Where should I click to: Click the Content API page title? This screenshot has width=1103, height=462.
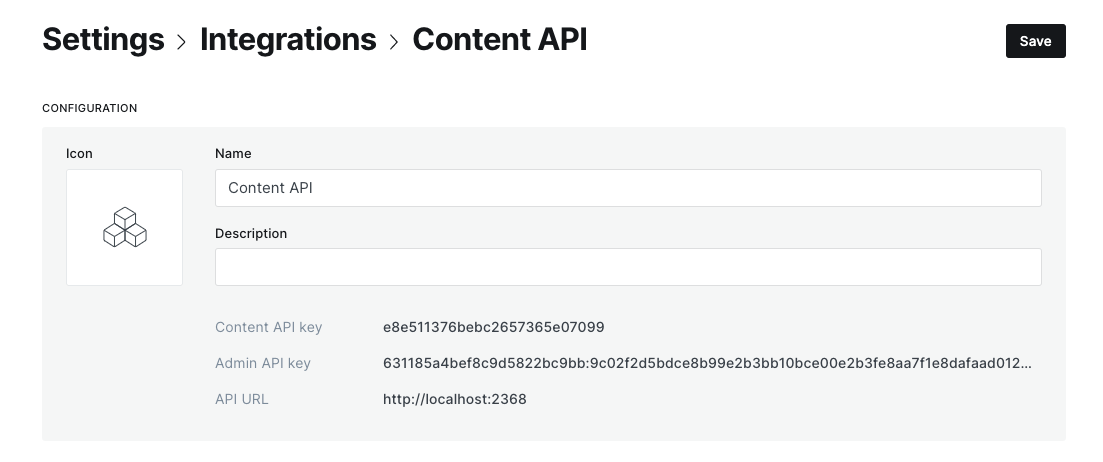pos(499,39)
